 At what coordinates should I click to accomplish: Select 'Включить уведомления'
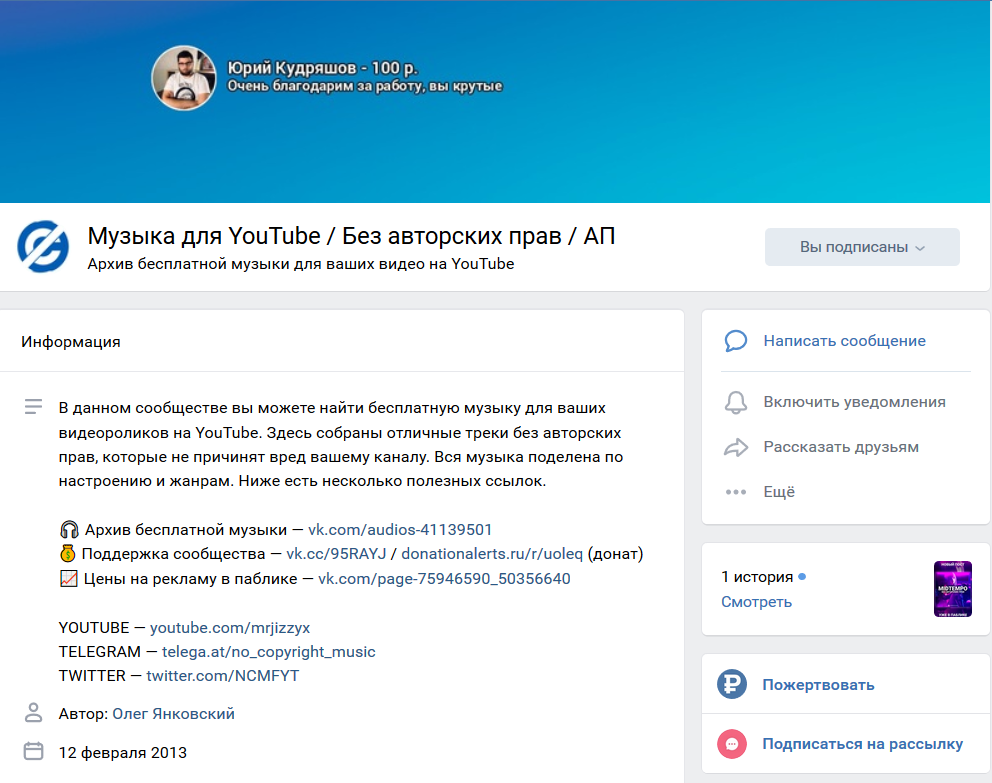coord(855,402)
